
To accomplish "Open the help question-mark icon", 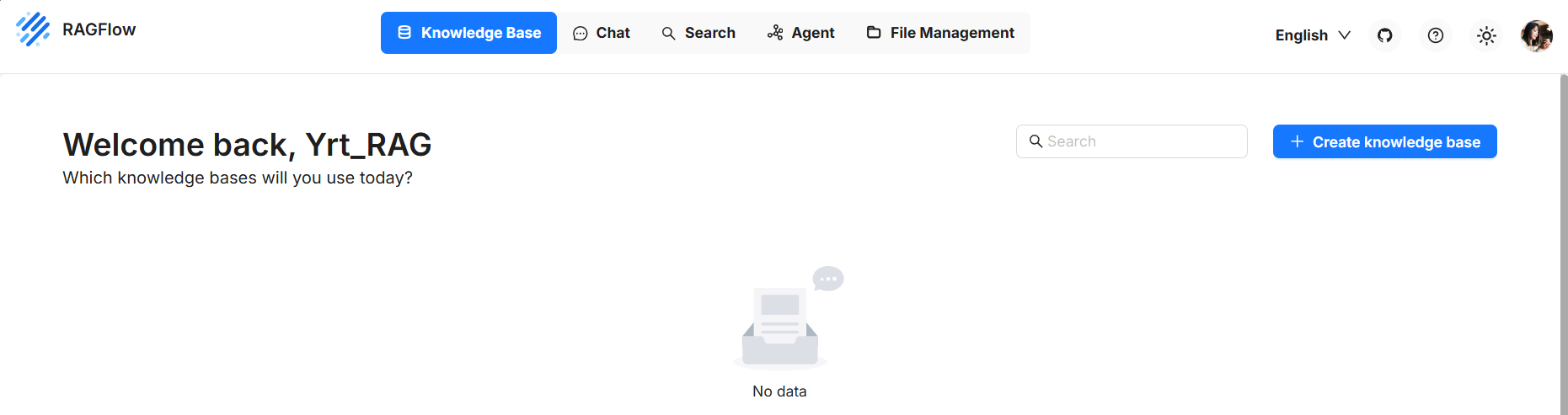I will [1436, 35].
